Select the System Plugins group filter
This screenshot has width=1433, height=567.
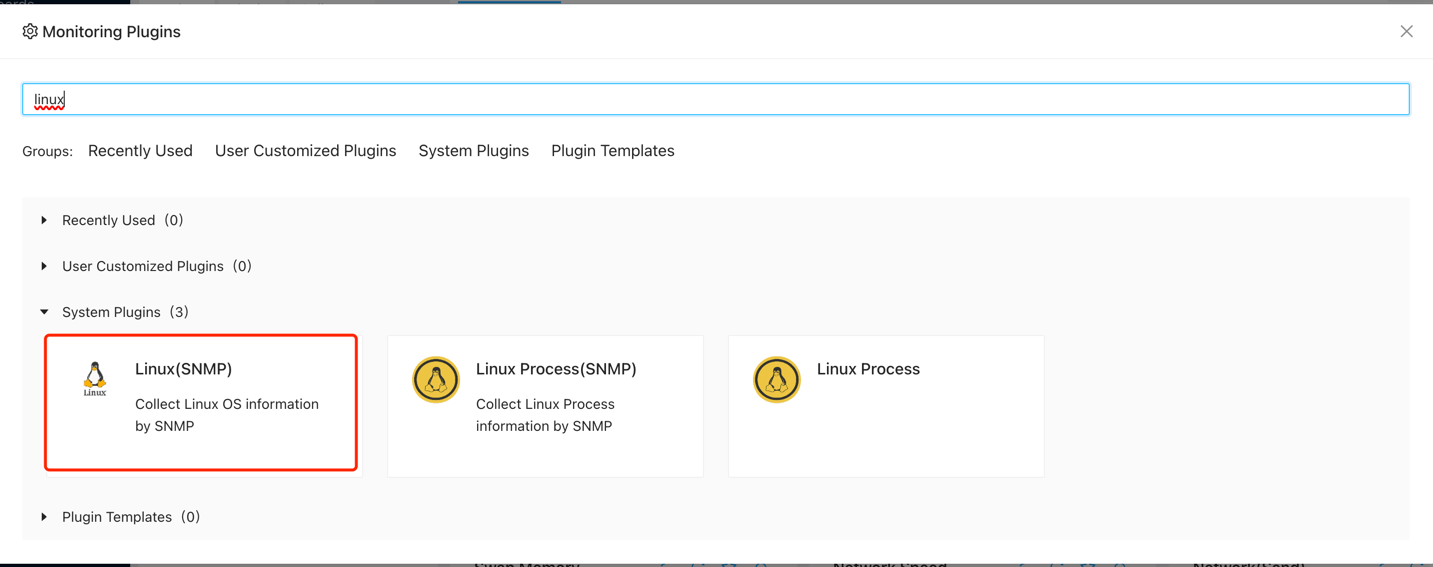pos(473,151)
